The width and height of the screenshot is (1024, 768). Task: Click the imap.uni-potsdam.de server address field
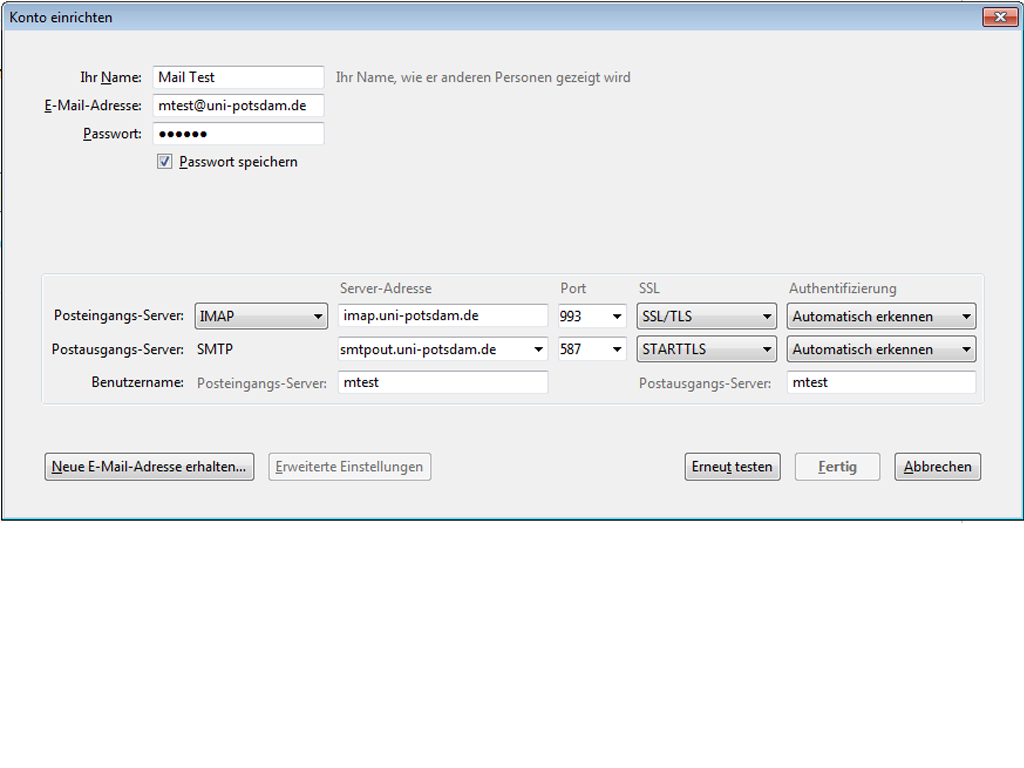coord(442,316)
